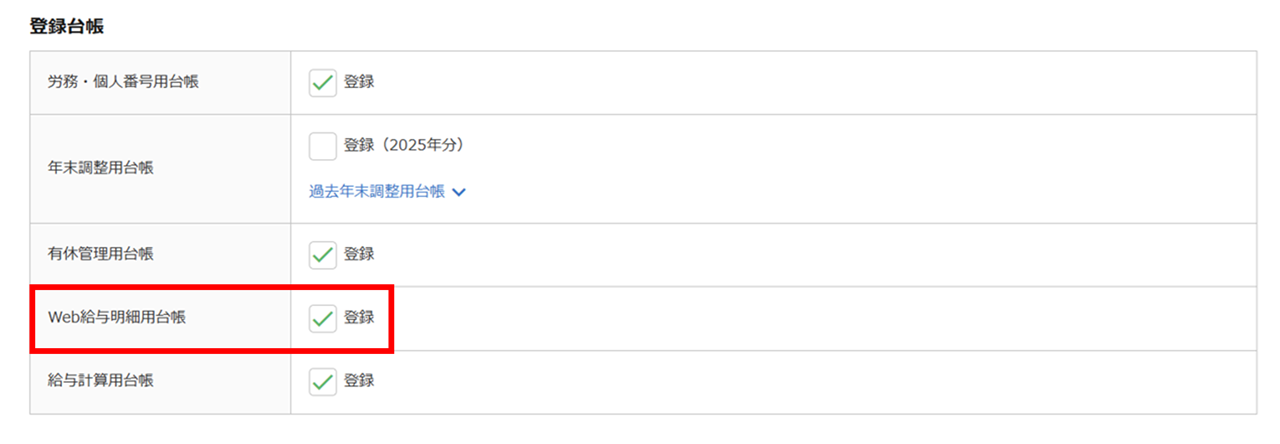Click the 登録 label in Web給与明細用台帳 row
This screenshot has height=444, width=1280.
tap(359, 318)
